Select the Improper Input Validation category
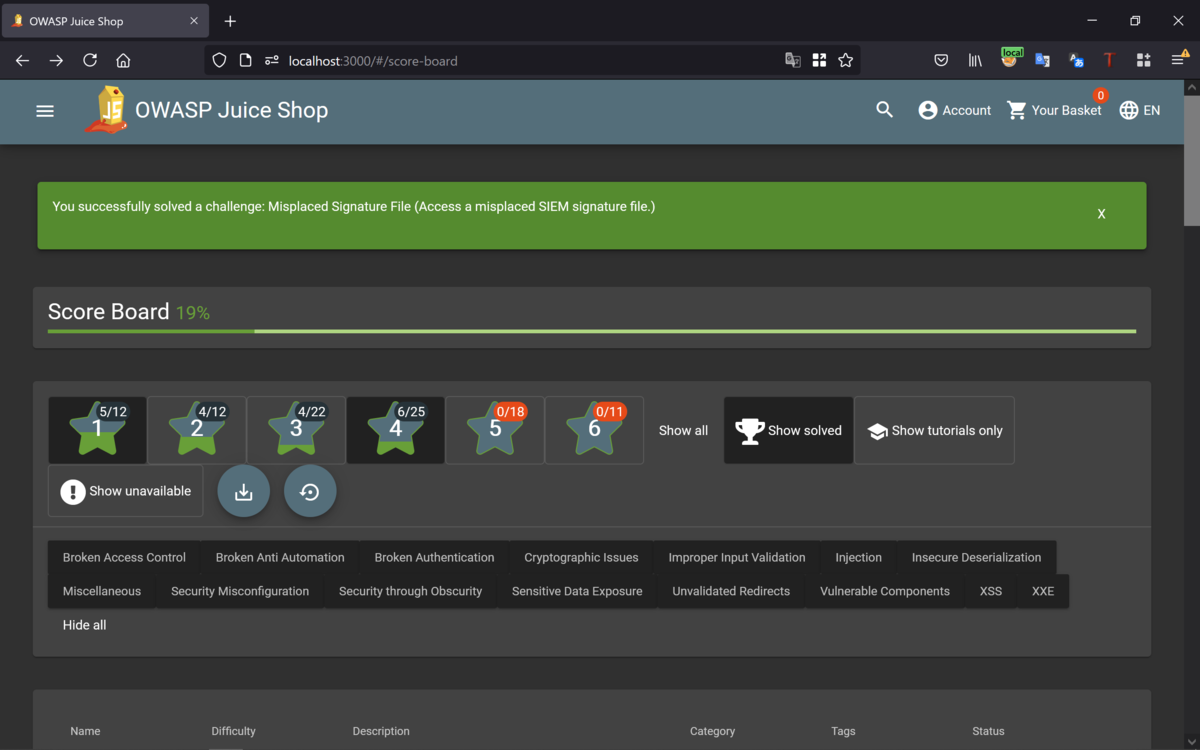 point(737,558)
